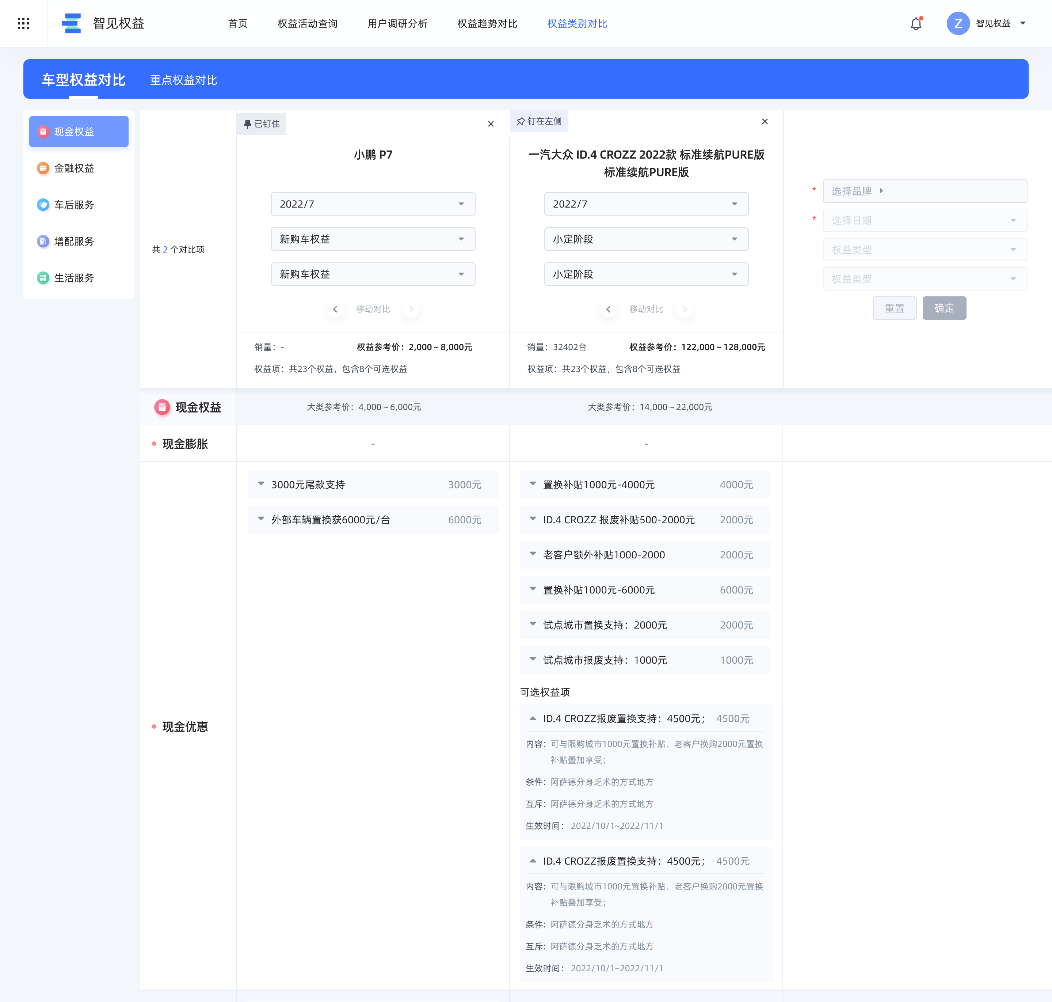Open 选择品牌 cascader field
Image resolution: width=1052 pixels, height=1002 pixels.
(925, 191)
